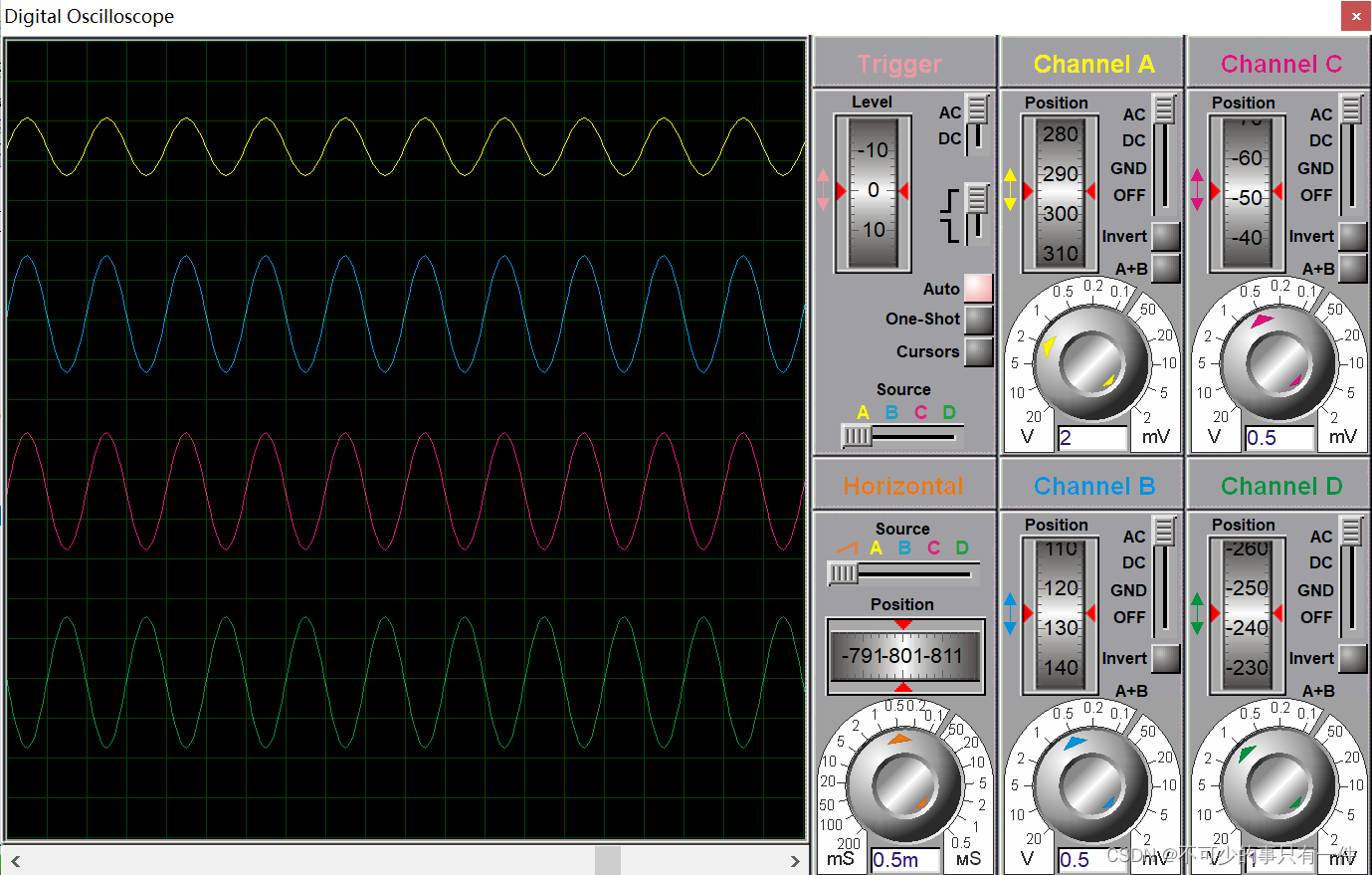The height and width of the screenshot is (875, 1372).
Task: Toggle the Auto trigger button
Action: (978, 288)
